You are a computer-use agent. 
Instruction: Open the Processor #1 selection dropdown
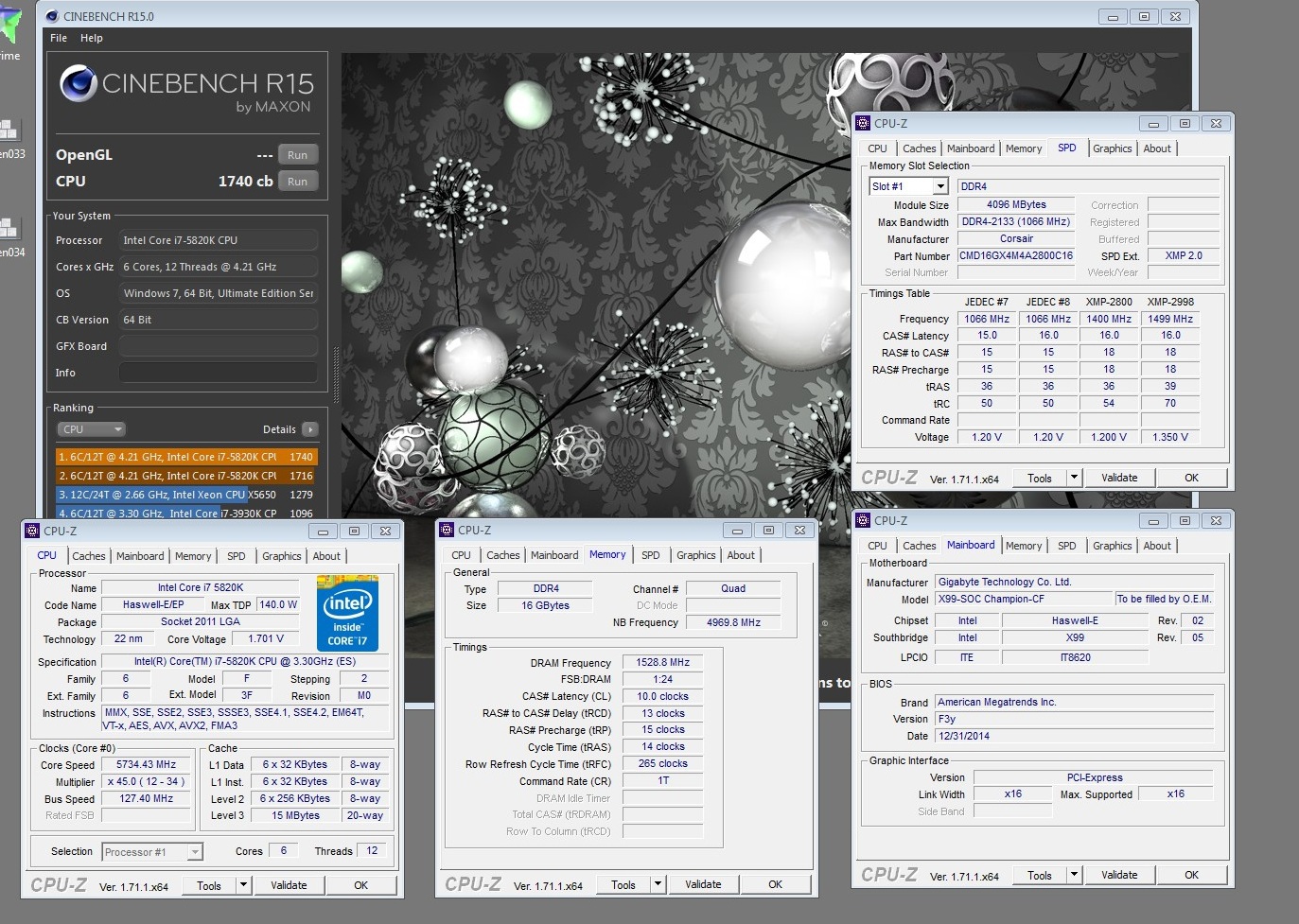(x=152, y=852)
